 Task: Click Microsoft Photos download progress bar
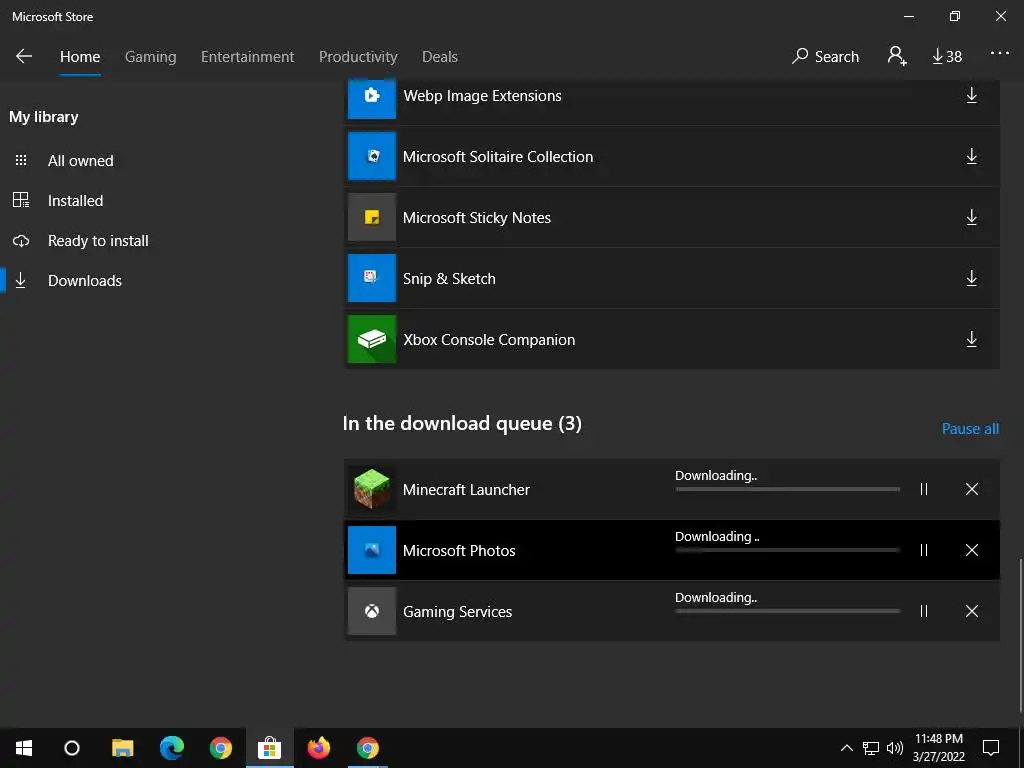(788, 551)
